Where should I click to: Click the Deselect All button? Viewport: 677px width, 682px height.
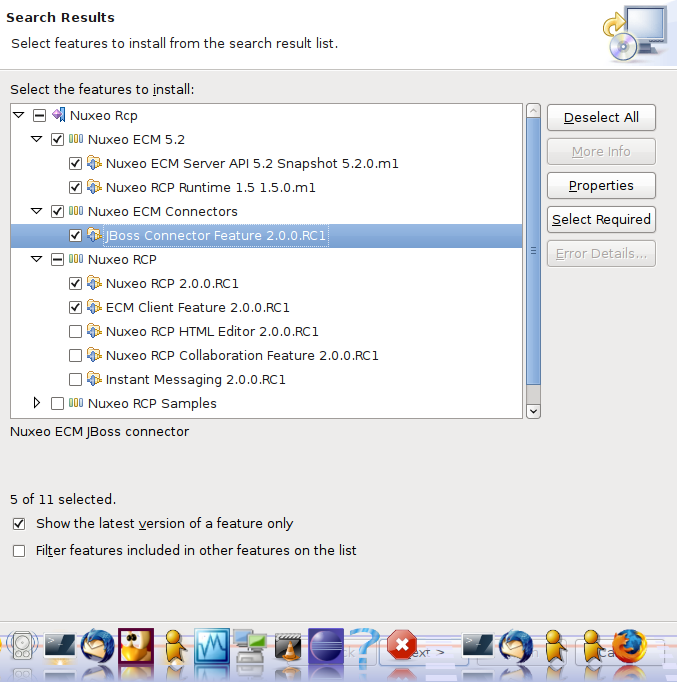point(601,117)
